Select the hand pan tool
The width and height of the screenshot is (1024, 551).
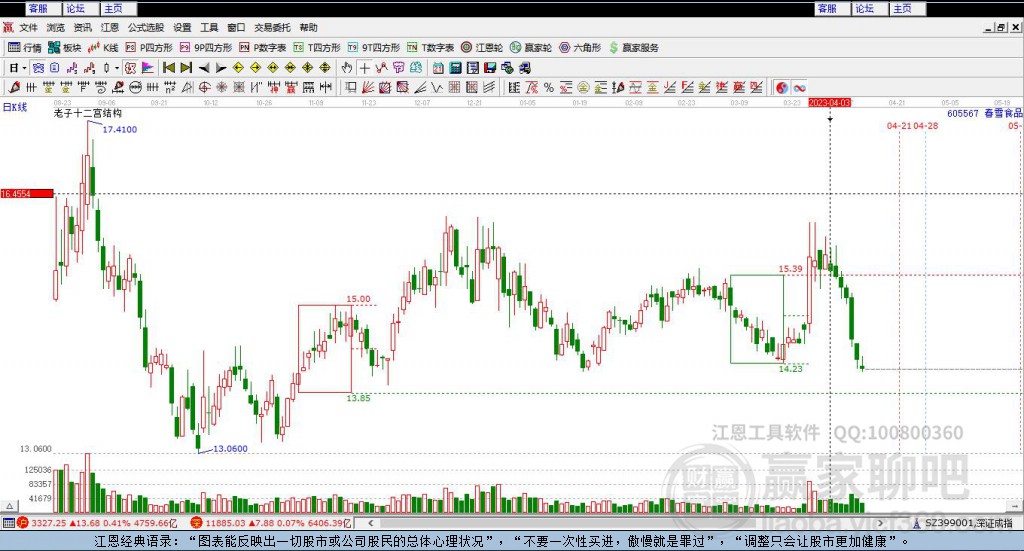click(x=347, y=68)
